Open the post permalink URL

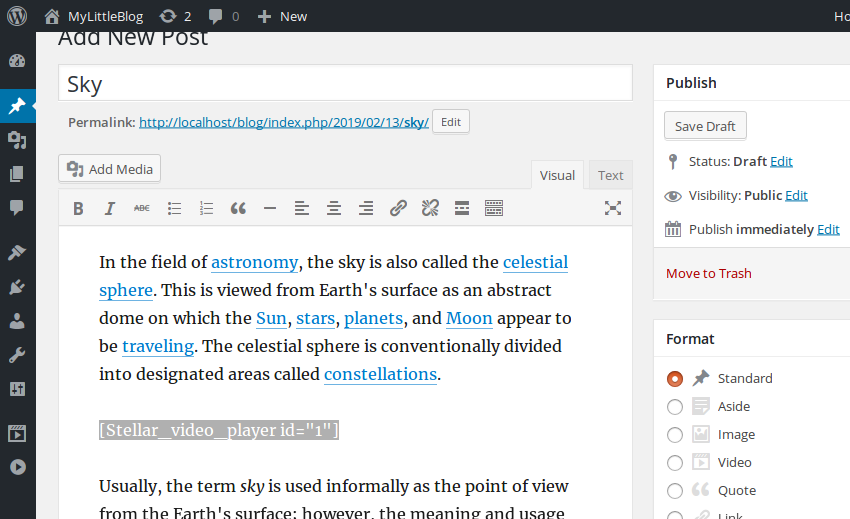point(284,123)
